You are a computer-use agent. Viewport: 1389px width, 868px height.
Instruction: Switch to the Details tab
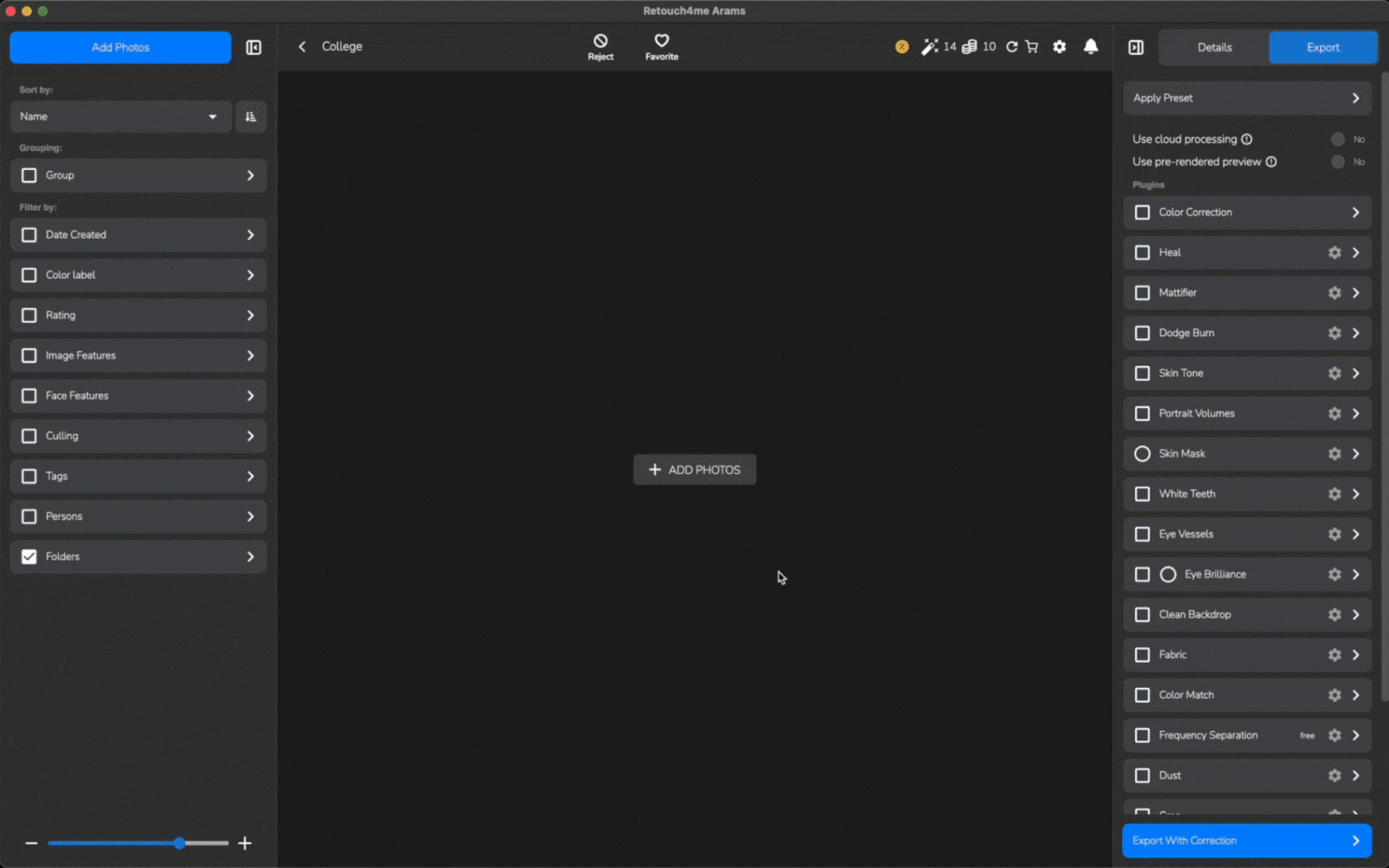click(x=1214, y=47)
